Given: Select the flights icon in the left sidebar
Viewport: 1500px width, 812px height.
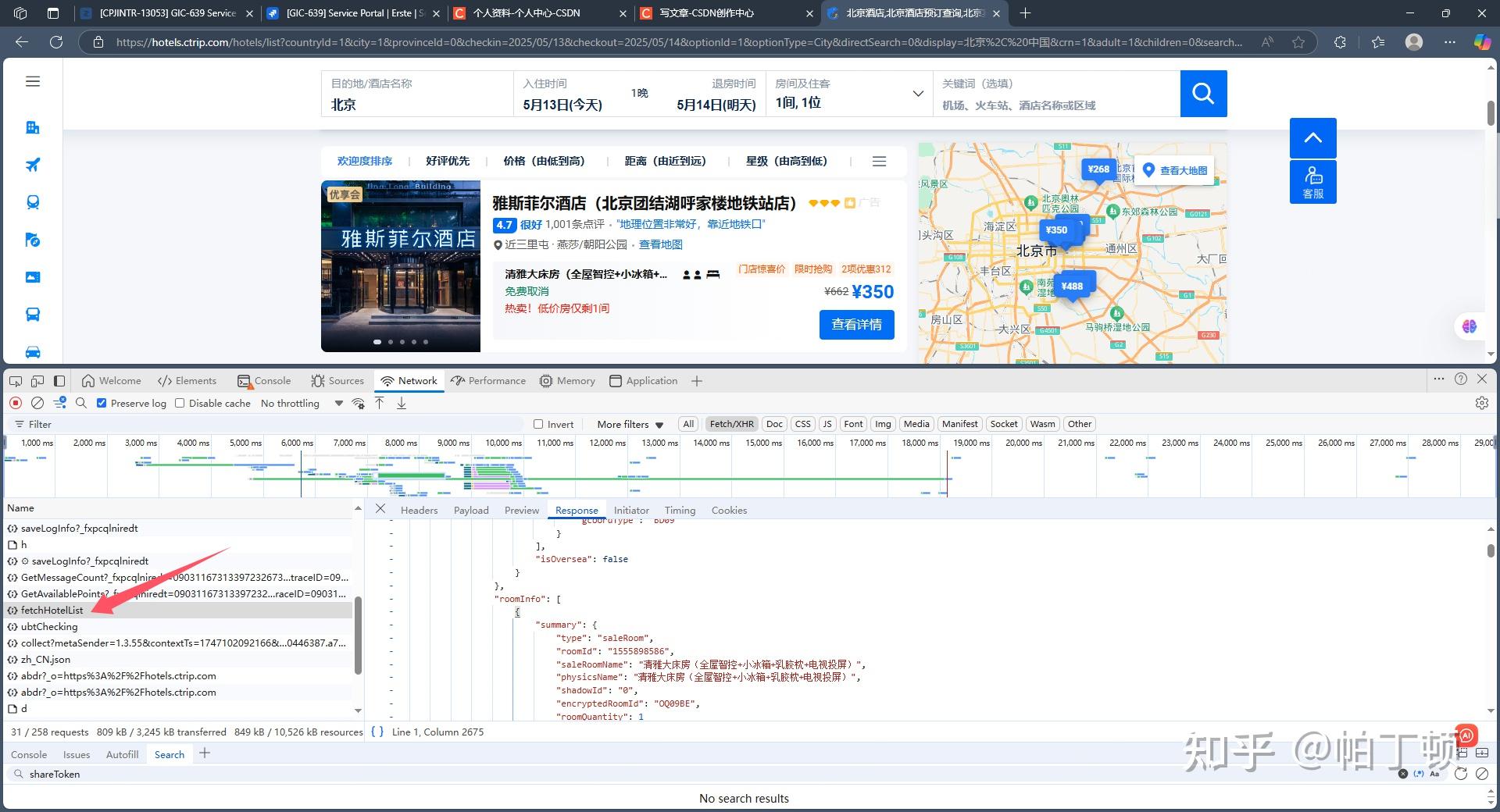Looking at the screenshot, I should click(32, 165).
